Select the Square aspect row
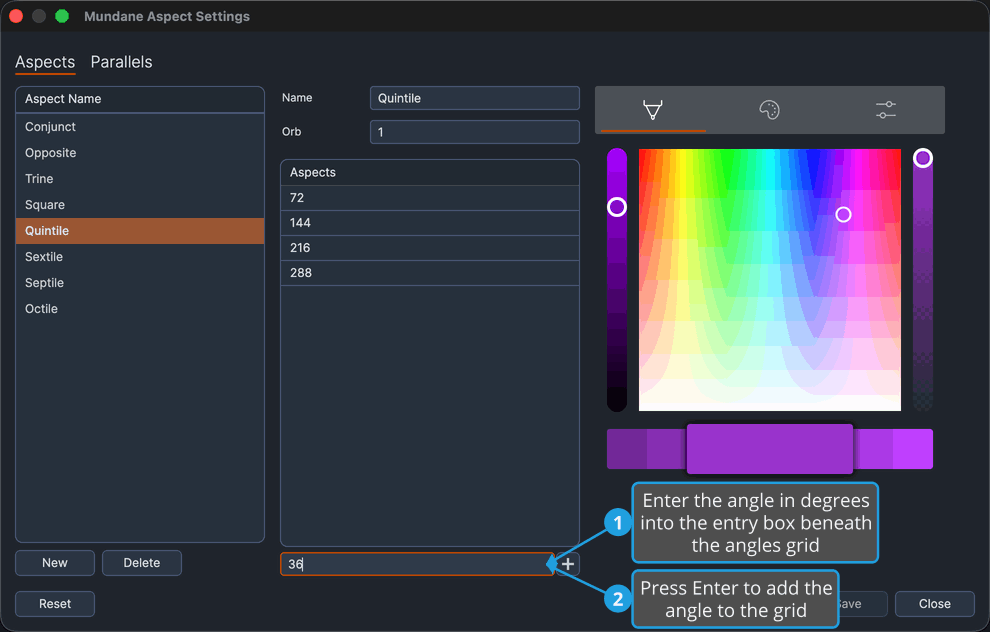 point(140,205)
